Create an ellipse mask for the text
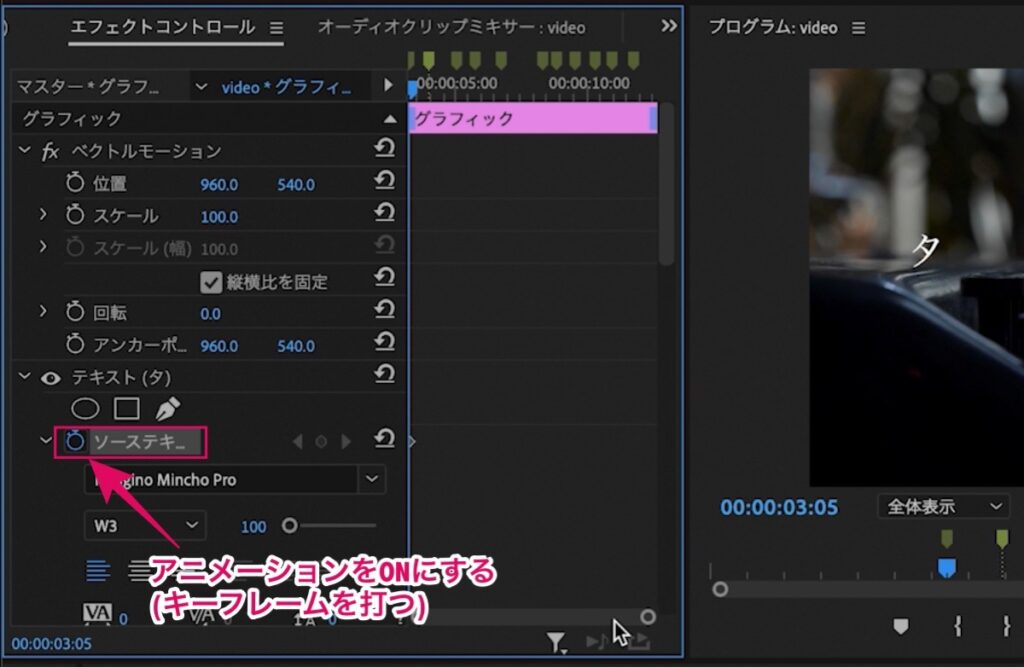Viewport: 1024px width, 667px height. coord(85,409)
